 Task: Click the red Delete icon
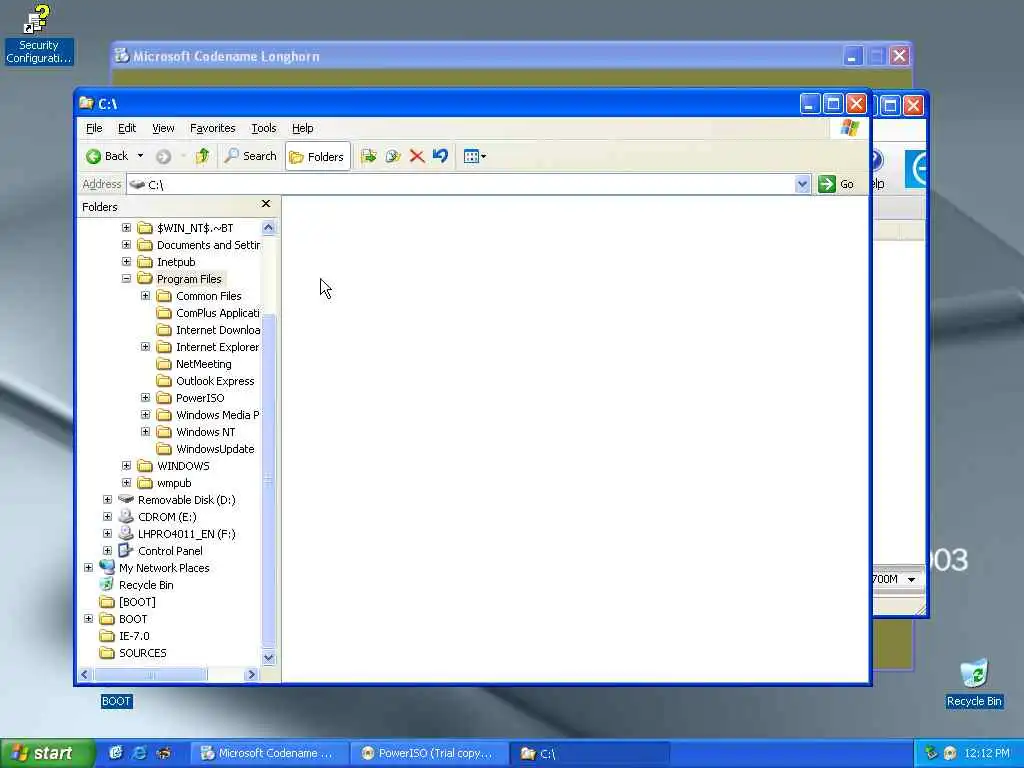(417, 156)
